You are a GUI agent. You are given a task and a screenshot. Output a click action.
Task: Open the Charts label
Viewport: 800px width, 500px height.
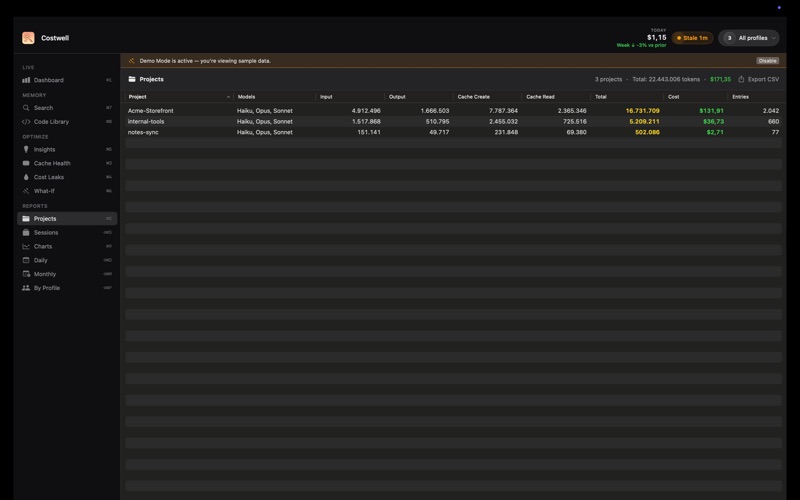43,246
